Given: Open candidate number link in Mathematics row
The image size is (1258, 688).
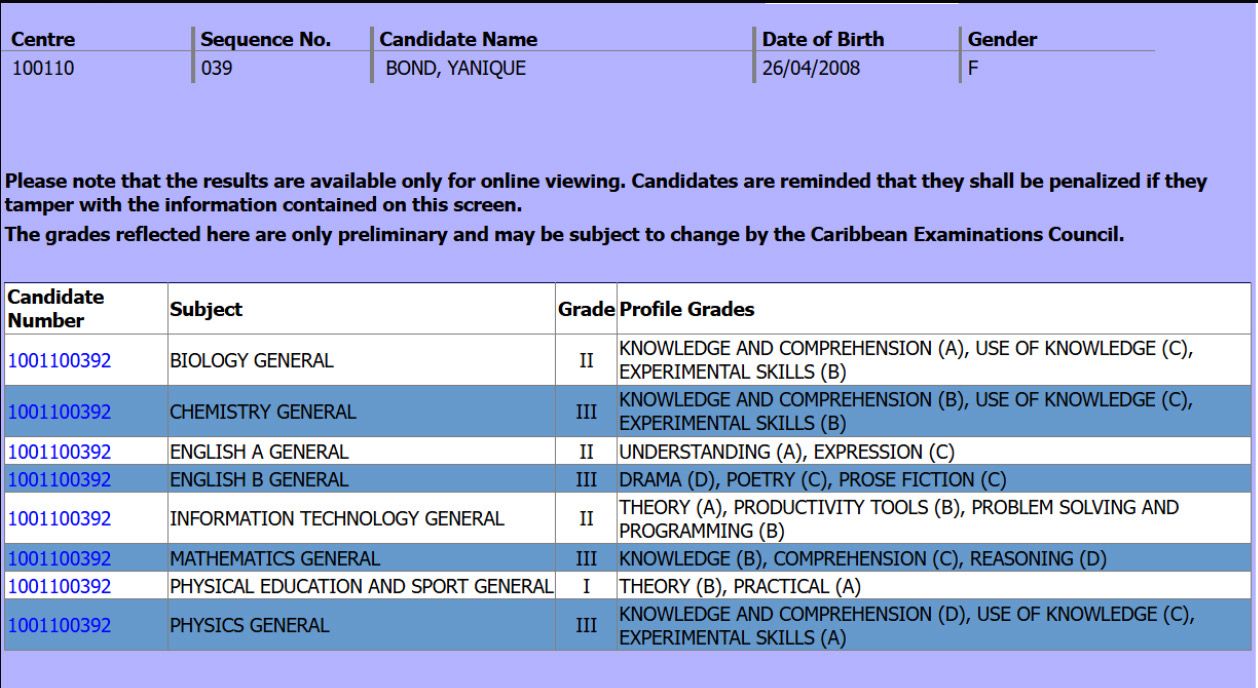Looking at the screenshot, I should coord(59,558).
